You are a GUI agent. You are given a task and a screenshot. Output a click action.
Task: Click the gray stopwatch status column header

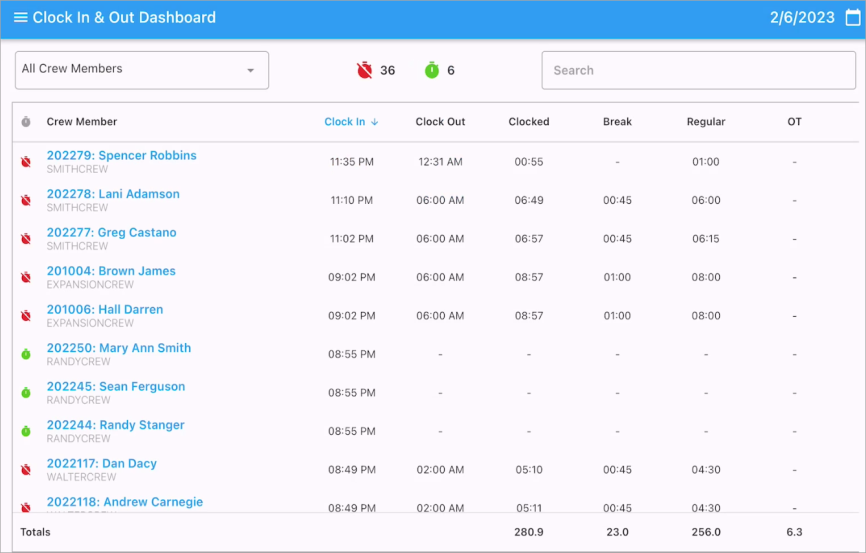pos(26,122)
